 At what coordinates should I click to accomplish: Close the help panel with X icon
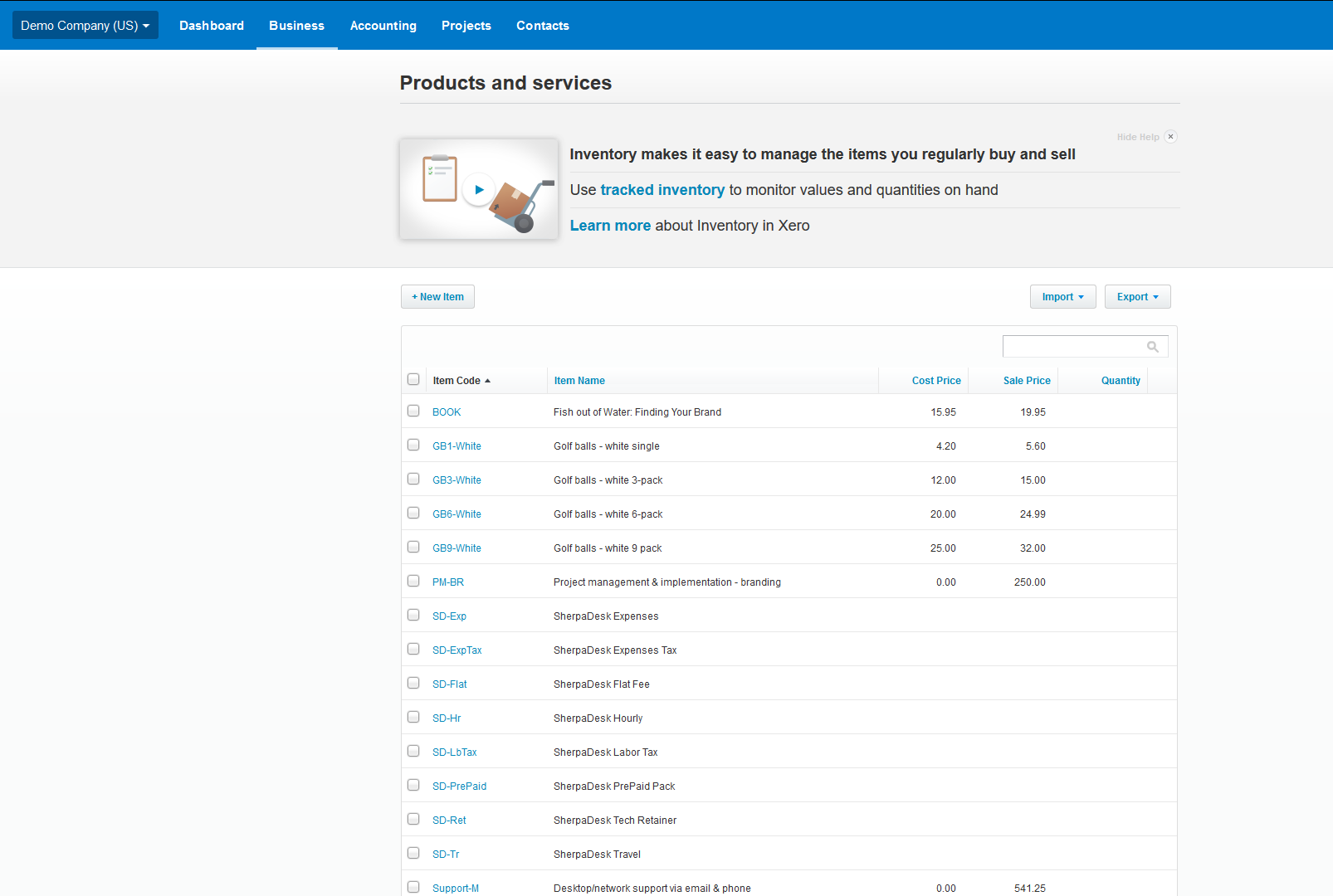pyautogui.click(x=1170, y=137)
